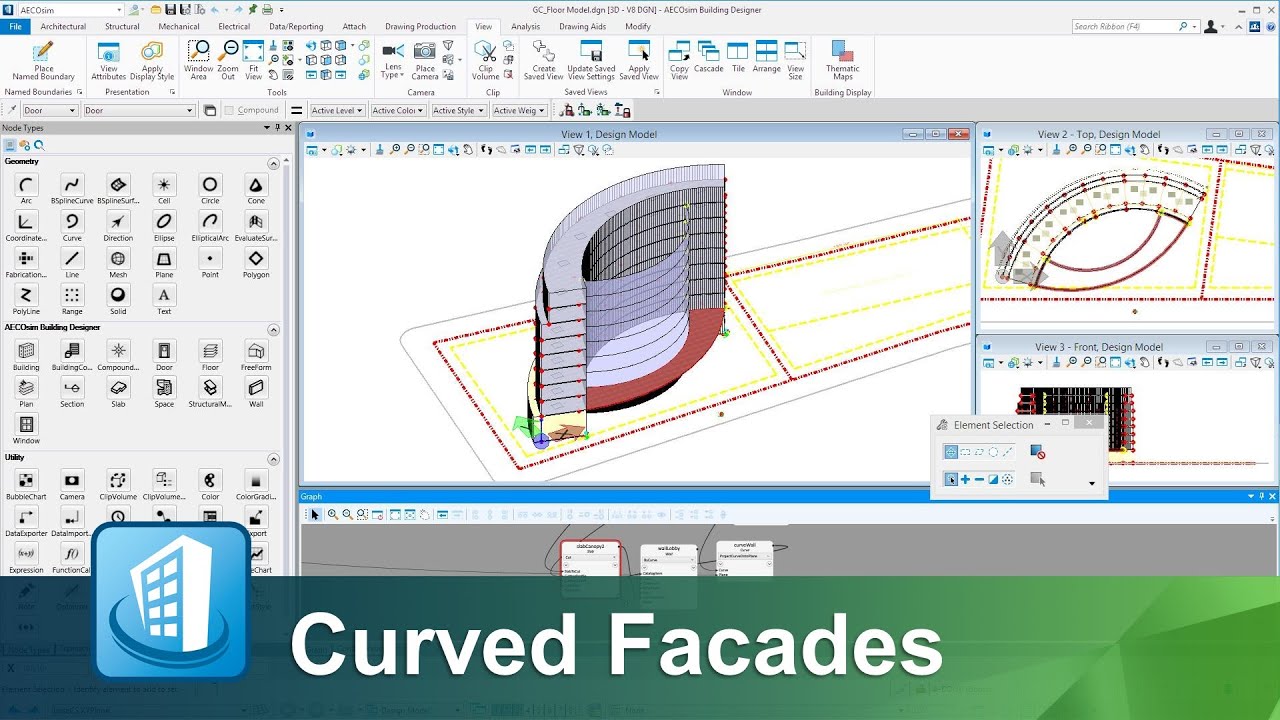Open the Analysis ribbon tab
Screen dimensions: 1280x720
coord(525,27)
